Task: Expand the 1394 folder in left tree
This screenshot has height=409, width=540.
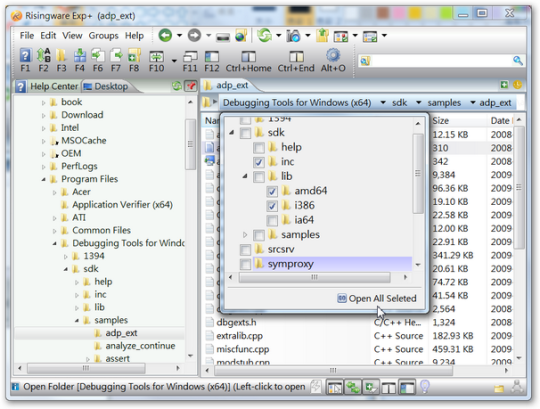Action: click(65, 256)
